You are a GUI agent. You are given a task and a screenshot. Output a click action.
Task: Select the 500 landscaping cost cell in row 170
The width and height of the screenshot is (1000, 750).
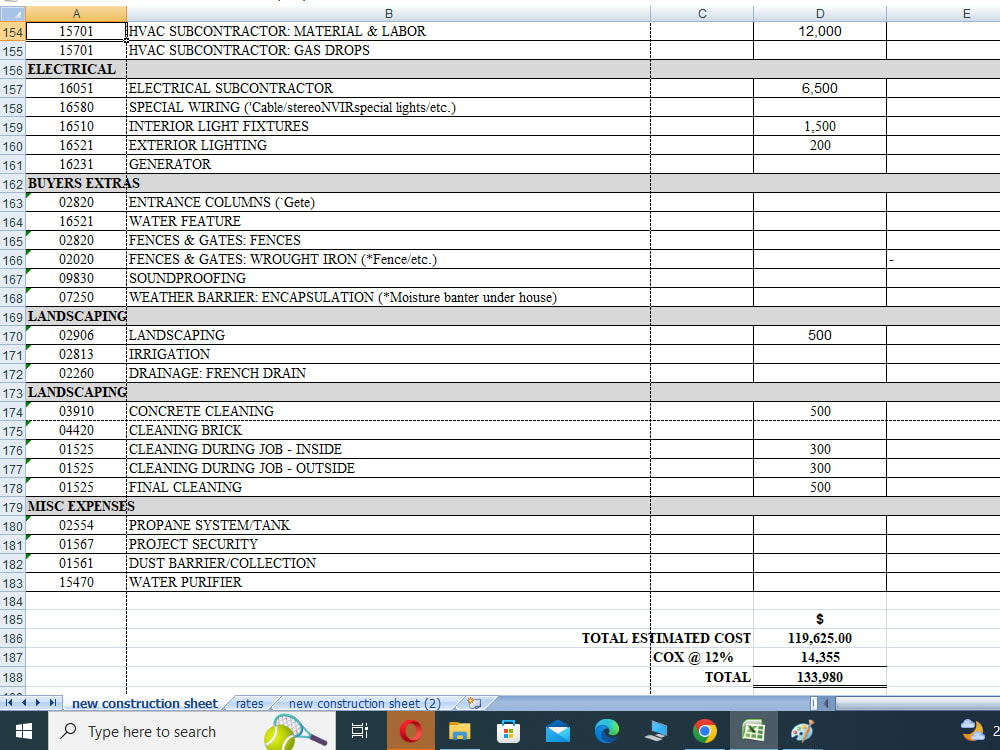pos(820,335)
